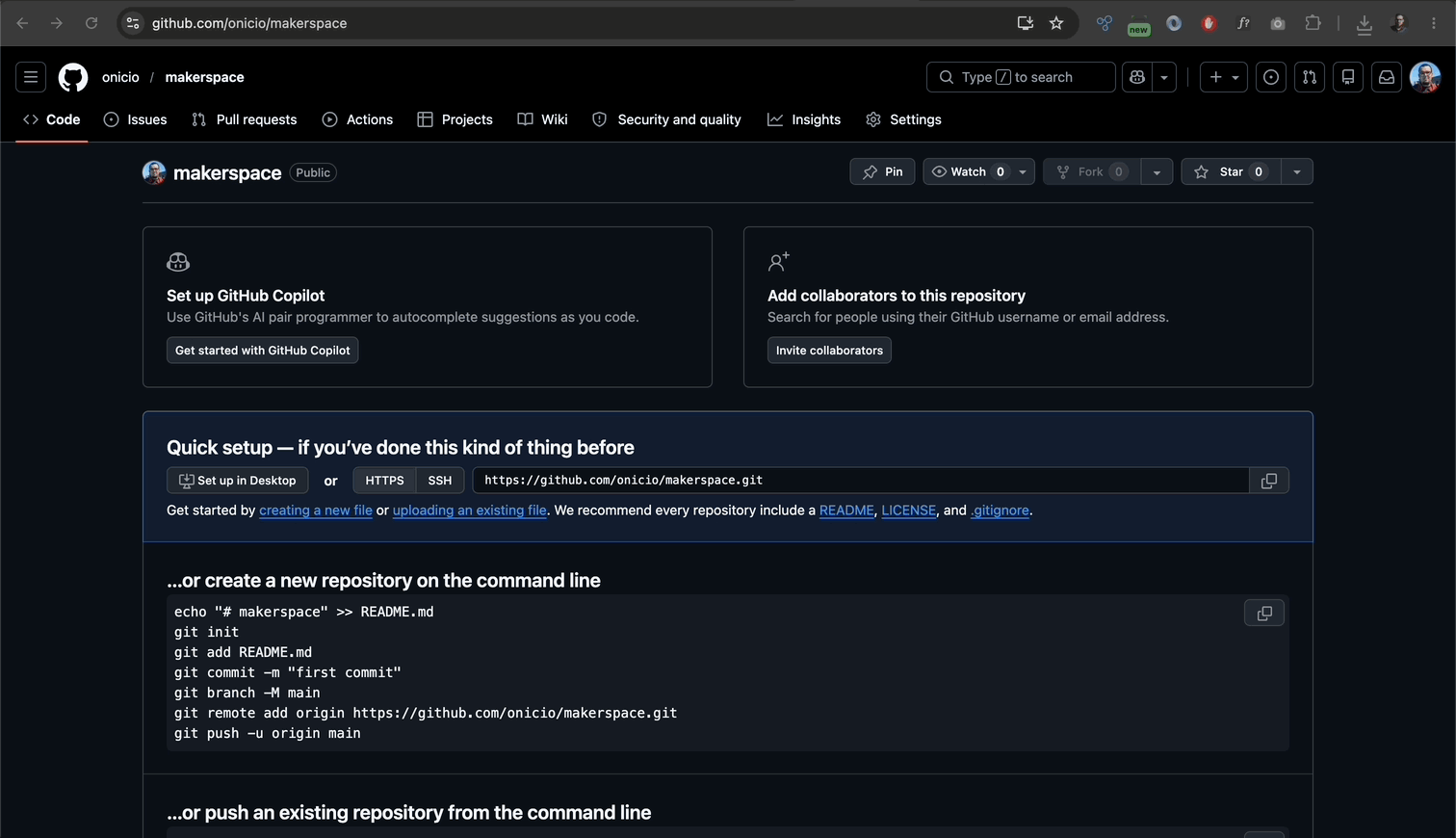Open the repositories icon in header

point(1348,77)
